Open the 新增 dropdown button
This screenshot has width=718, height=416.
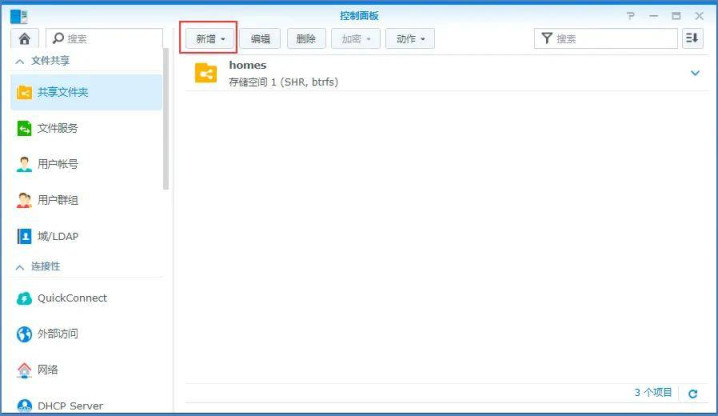210,39
